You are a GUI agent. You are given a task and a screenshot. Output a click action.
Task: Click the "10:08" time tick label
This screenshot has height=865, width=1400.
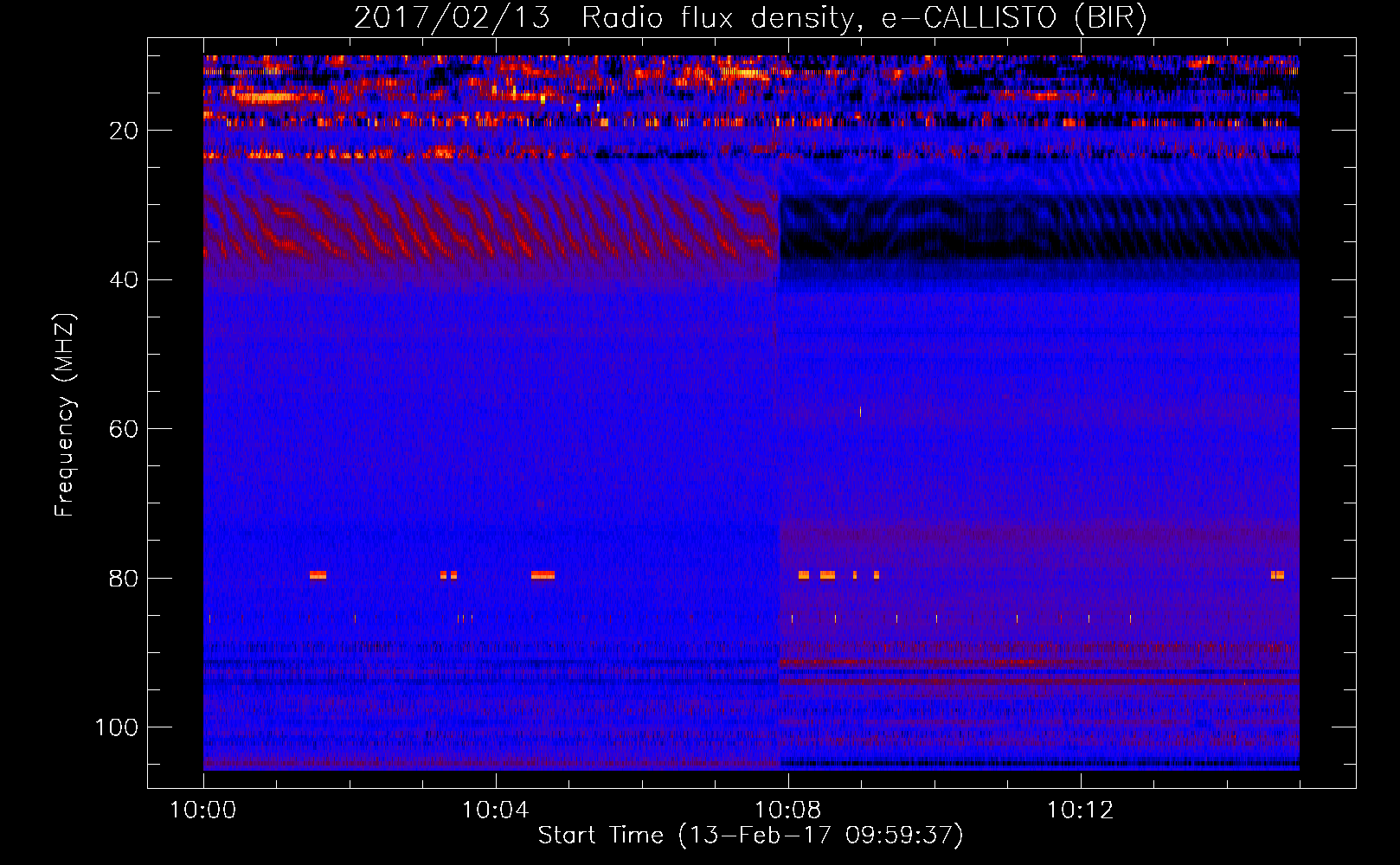click(787, 811)
